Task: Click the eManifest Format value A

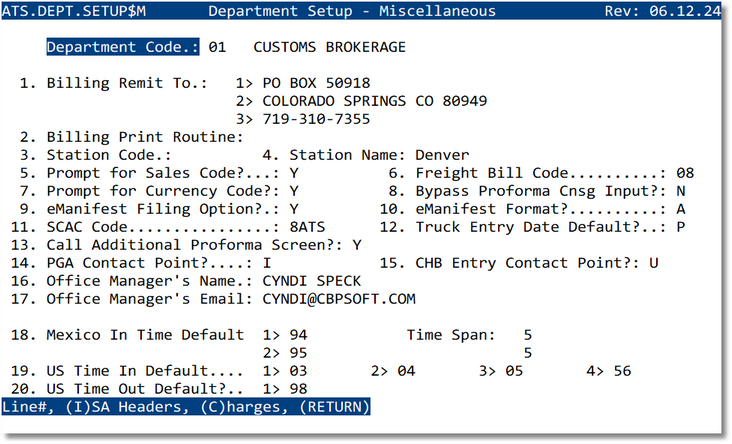Action: coord(680,209)
